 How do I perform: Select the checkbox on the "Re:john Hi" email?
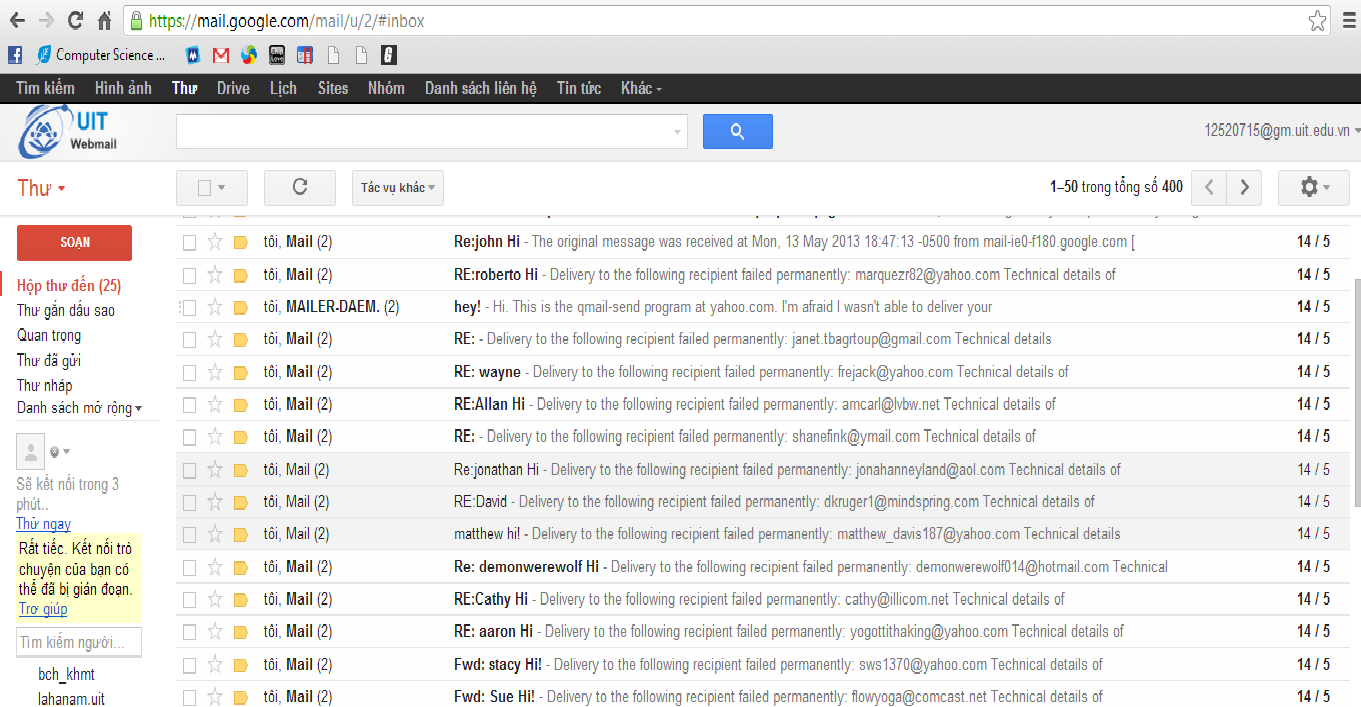coord(188,241)
